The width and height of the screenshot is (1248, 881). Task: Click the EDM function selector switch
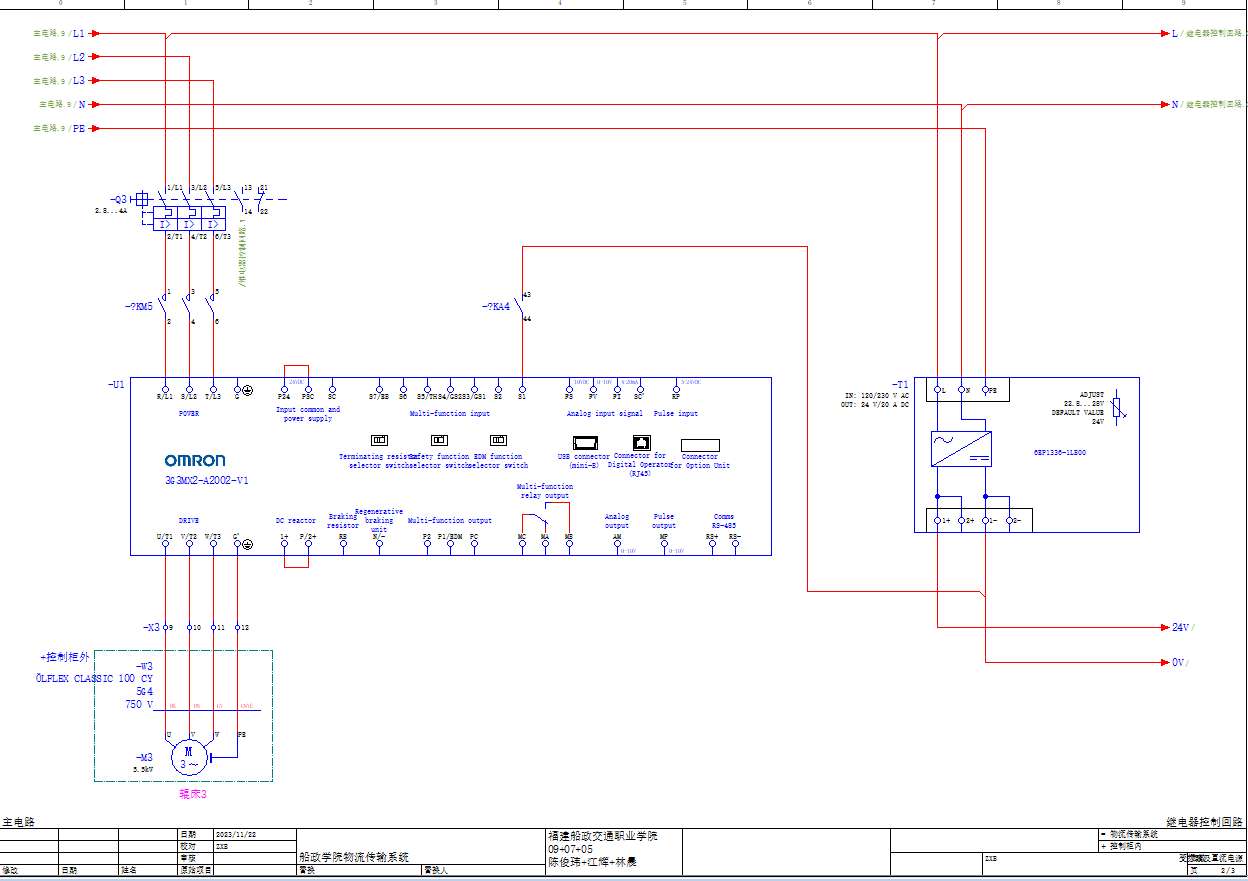pos(498,440)
